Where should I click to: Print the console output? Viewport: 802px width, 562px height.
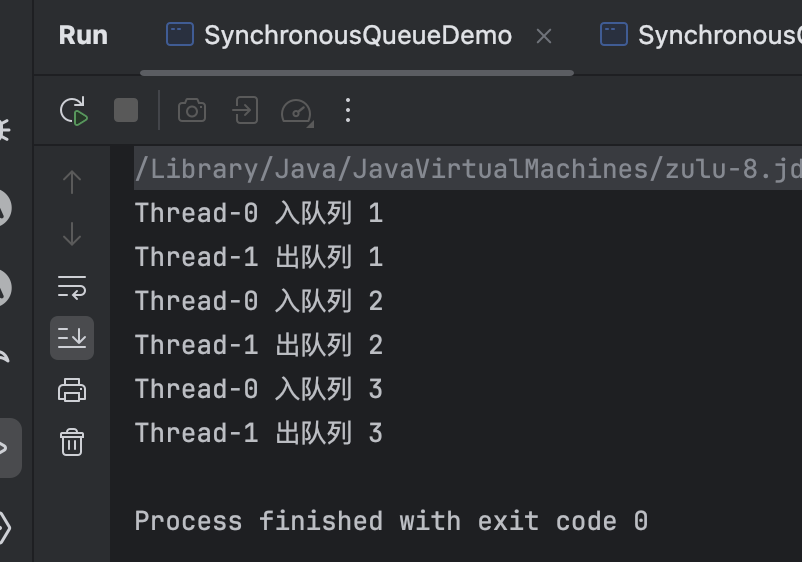(x=72, y=390)
